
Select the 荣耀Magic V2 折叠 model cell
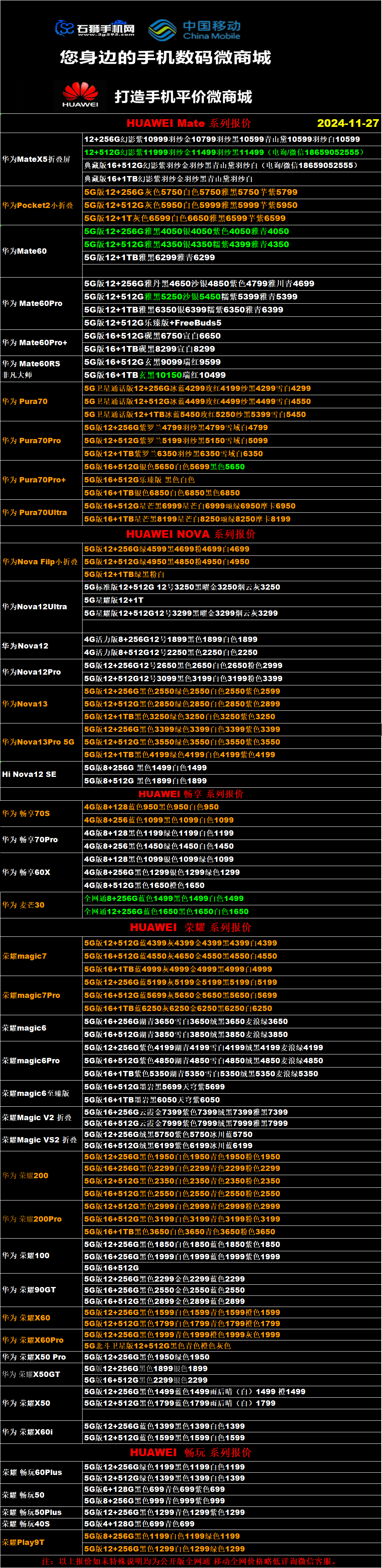coord(41,1117)
